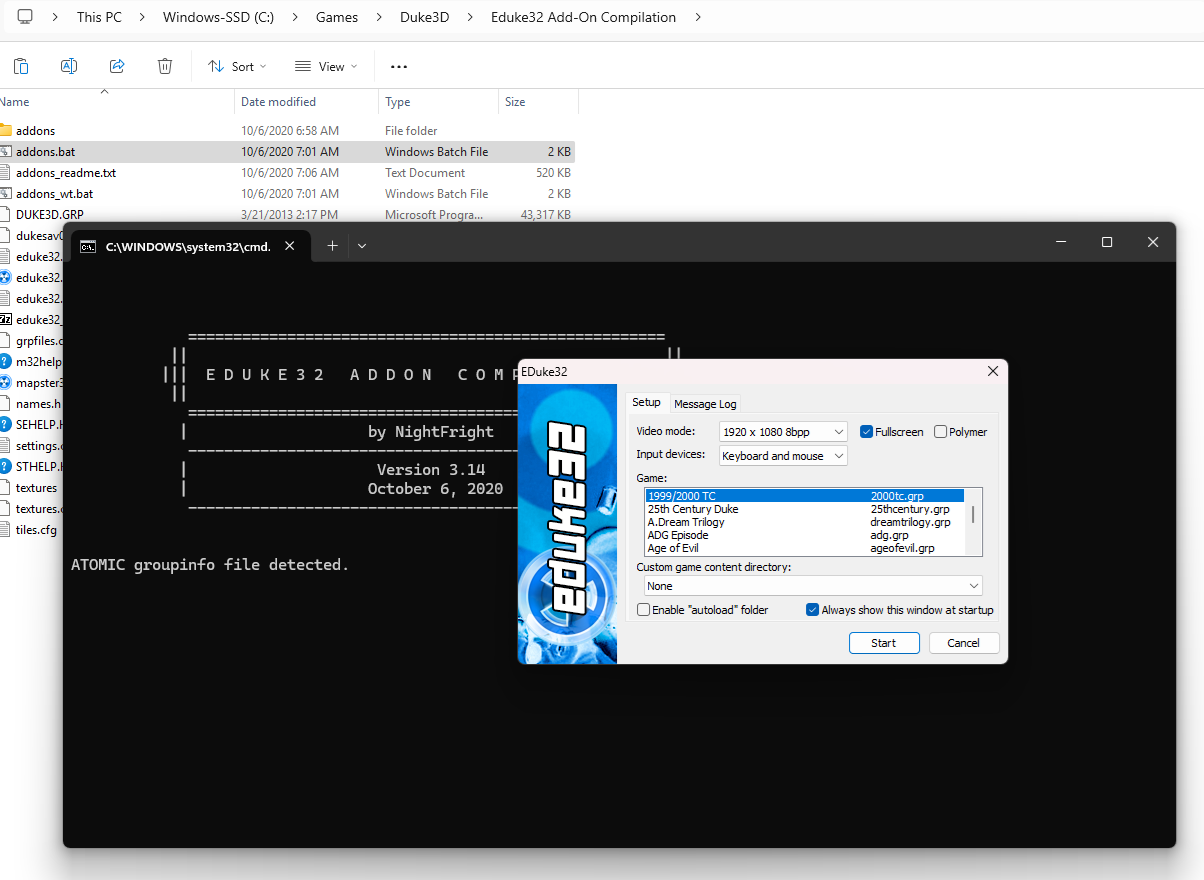Screen dimensions: 1204x880
Task: Uncheck Always show this window at startup
Action: (x=813, y=610)
